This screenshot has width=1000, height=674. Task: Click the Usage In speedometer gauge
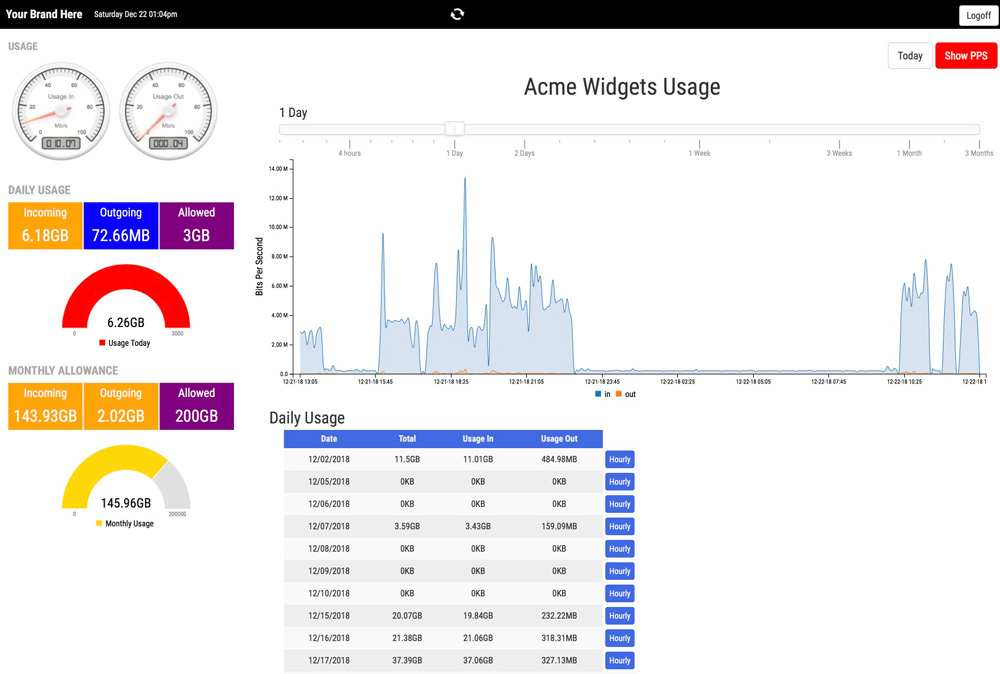pos(61,111)
